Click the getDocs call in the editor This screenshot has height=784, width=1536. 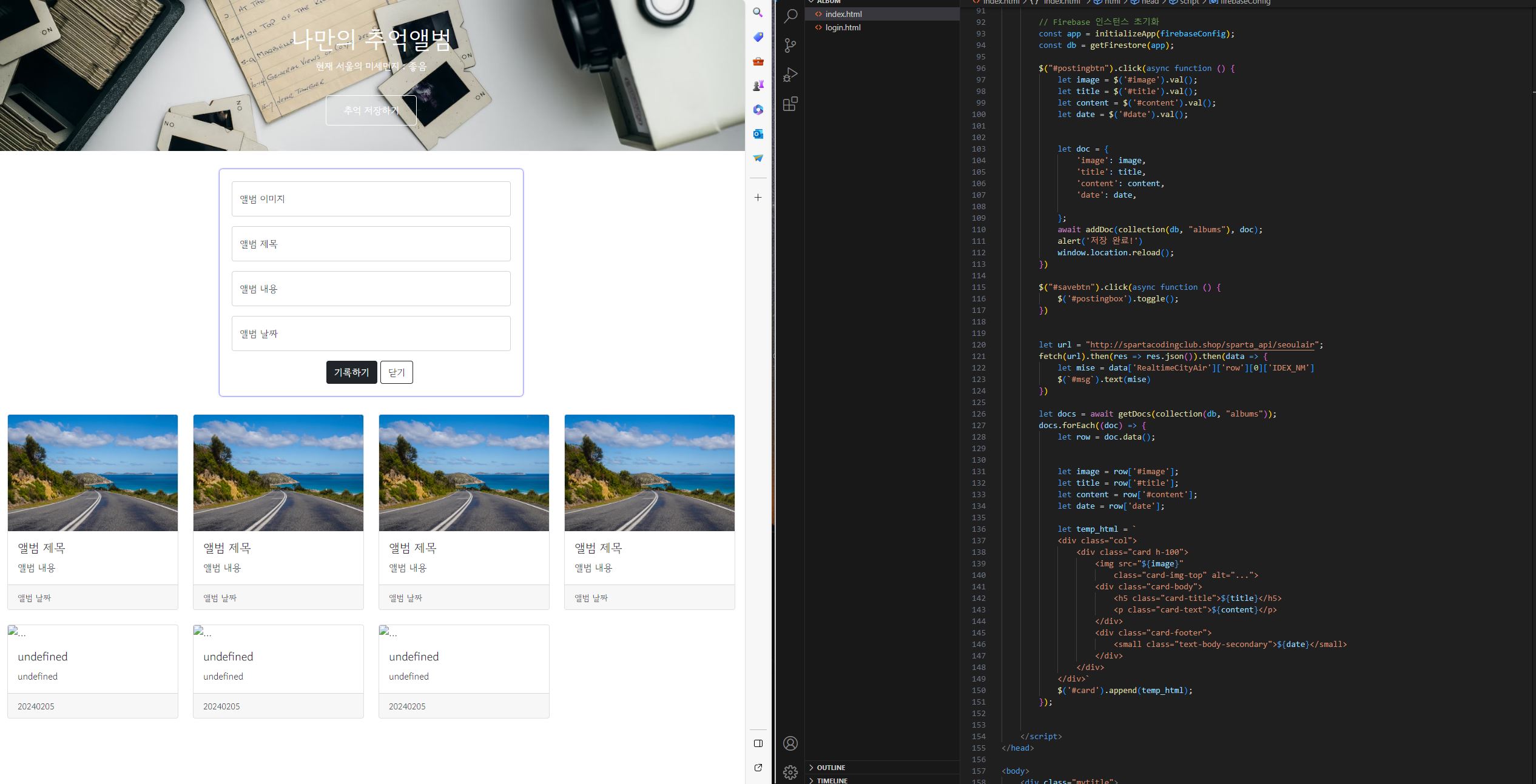tap(1134, 414)
